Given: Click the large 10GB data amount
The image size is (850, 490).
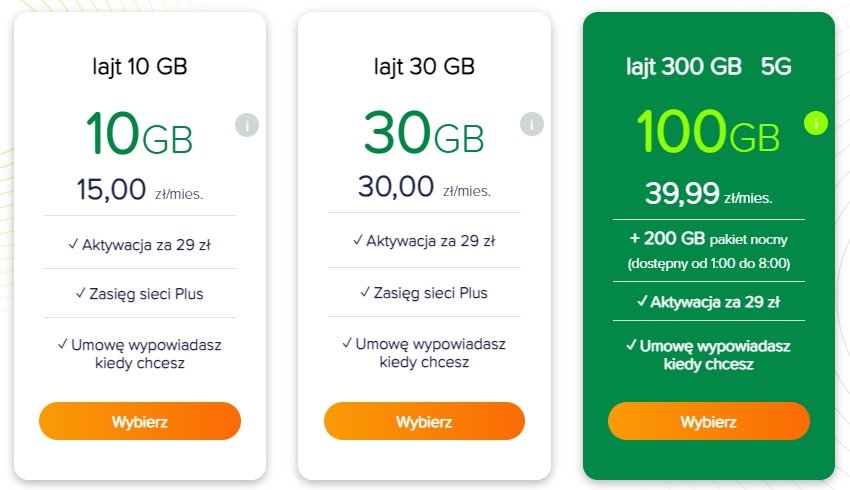Looking at the screenshot, I should click(139, 133).
